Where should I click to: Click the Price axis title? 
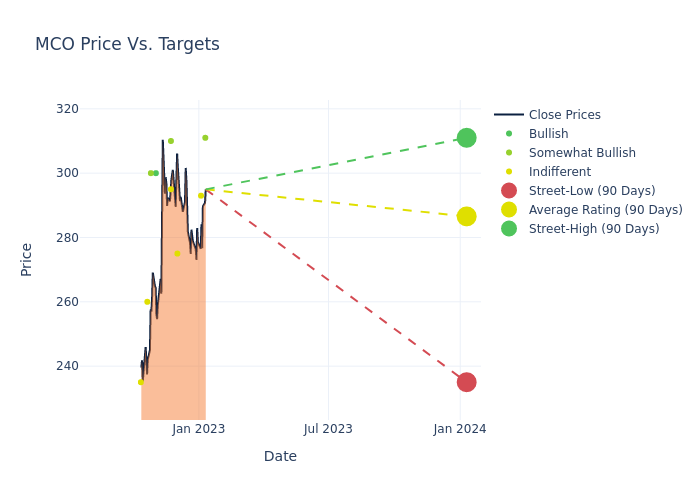27,259
